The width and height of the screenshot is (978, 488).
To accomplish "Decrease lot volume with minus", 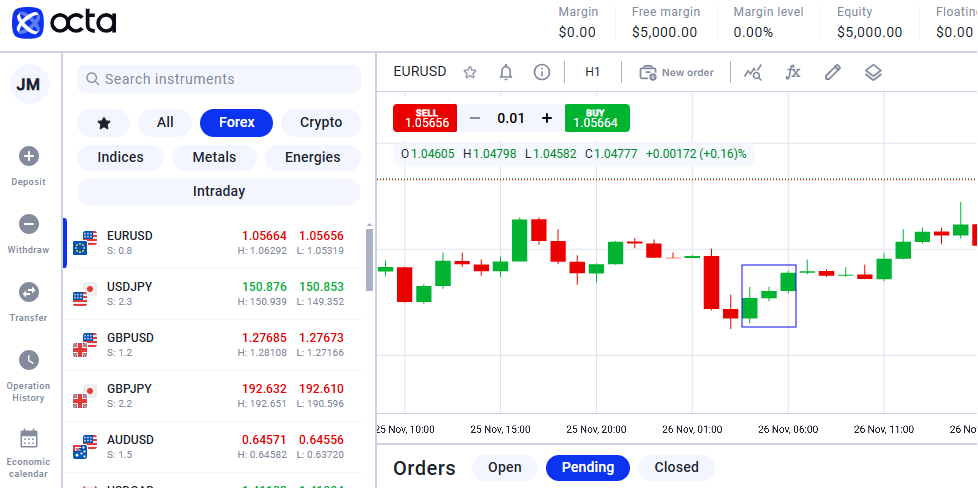I will 475,118.
